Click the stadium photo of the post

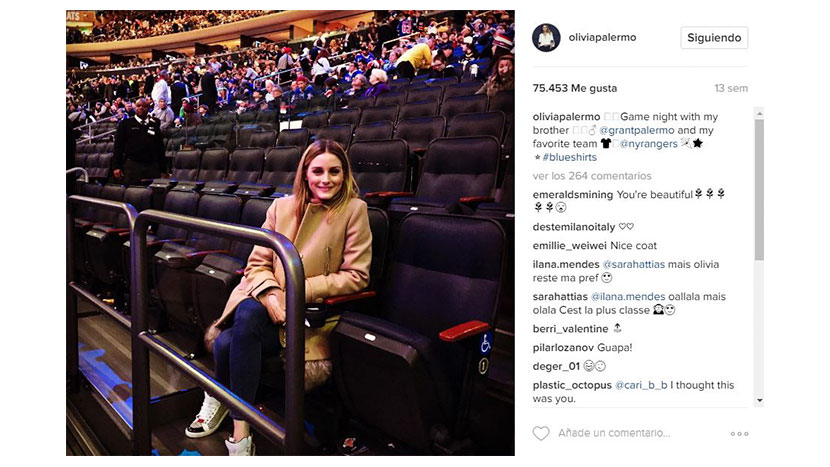(290, 233)
